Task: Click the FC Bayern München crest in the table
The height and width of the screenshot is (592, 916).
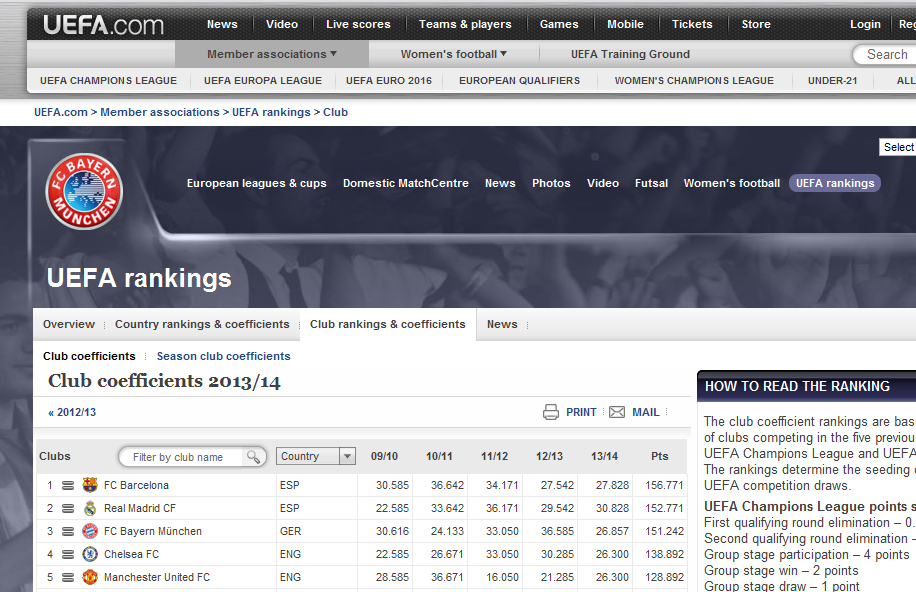Action: click(90, 531)
